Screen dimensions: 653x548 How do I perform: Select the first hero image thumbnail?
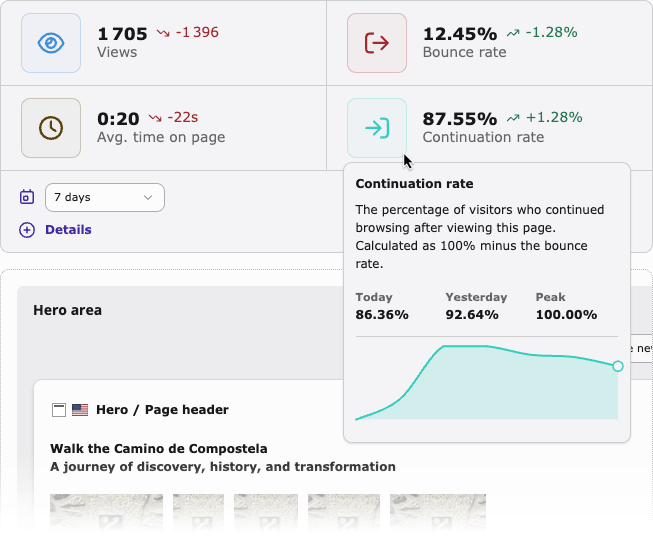point(107,515)
